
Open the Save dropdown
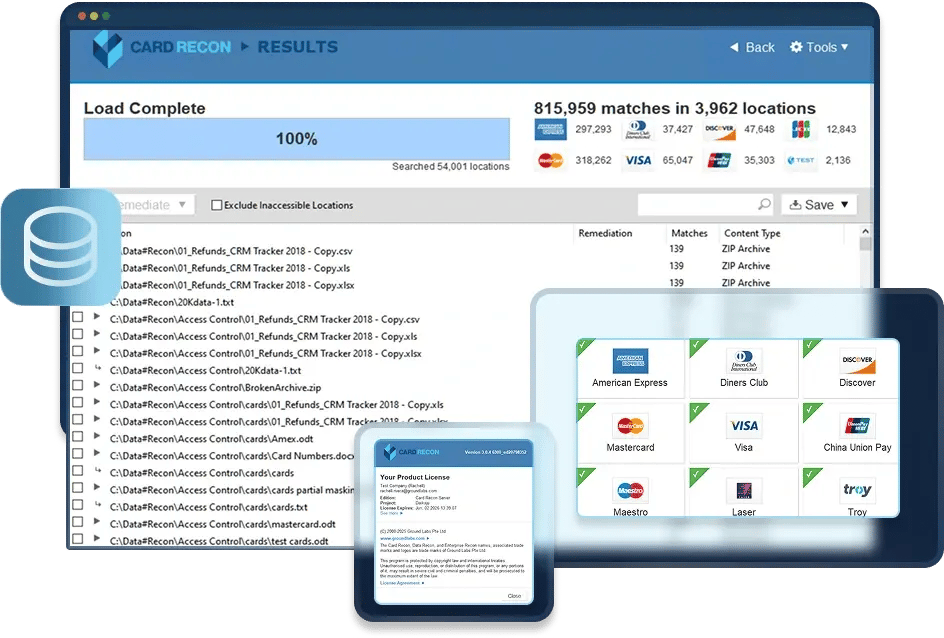click(819, 205)
